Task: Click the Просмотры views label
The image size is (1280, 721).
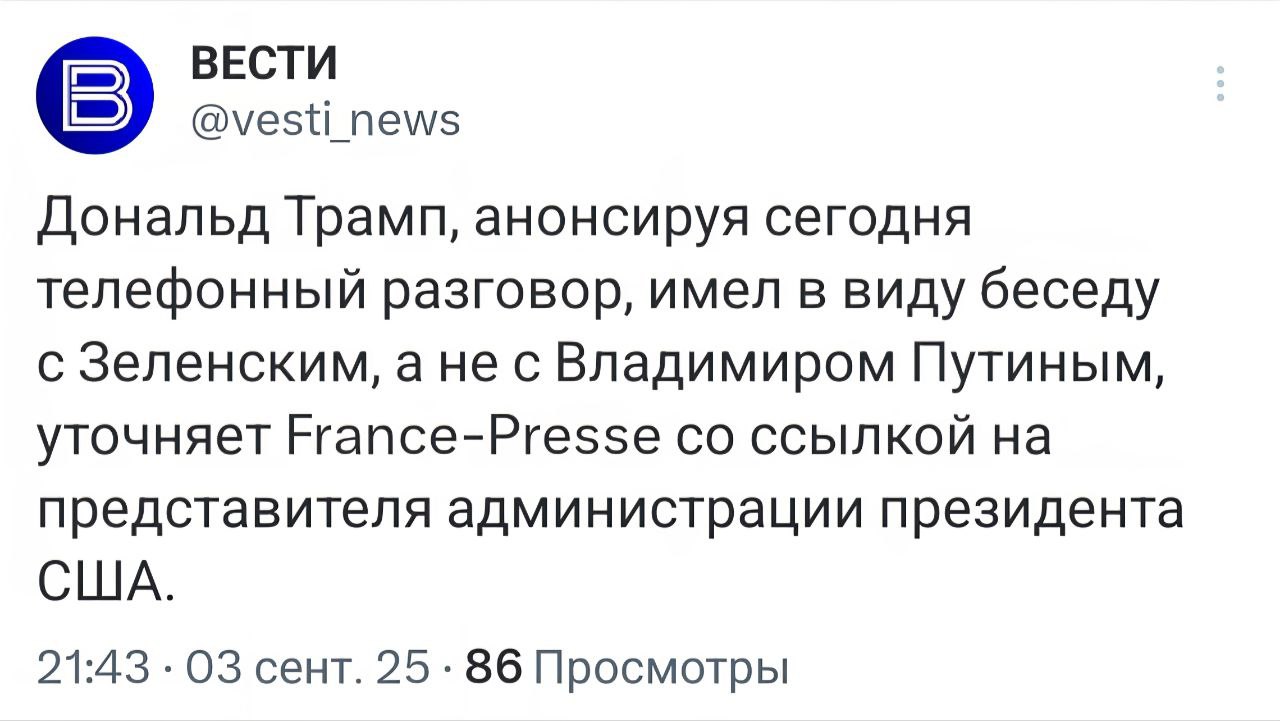Action: point(662,667)
